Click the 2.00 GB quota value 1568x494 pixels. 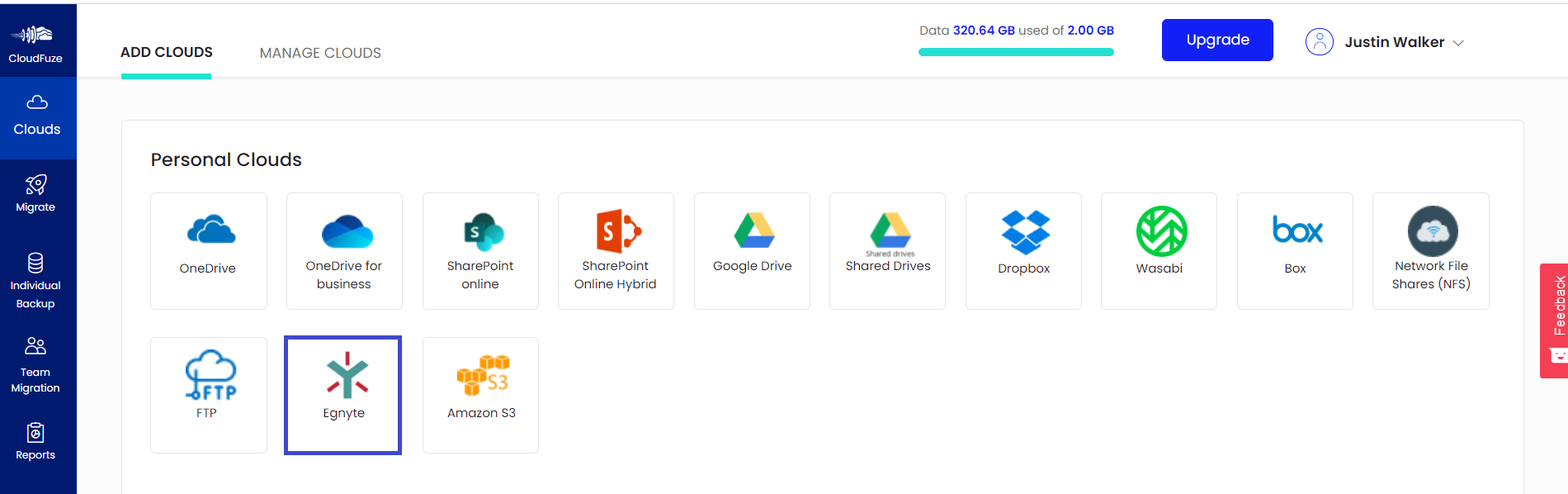[x=1090, y=31]
